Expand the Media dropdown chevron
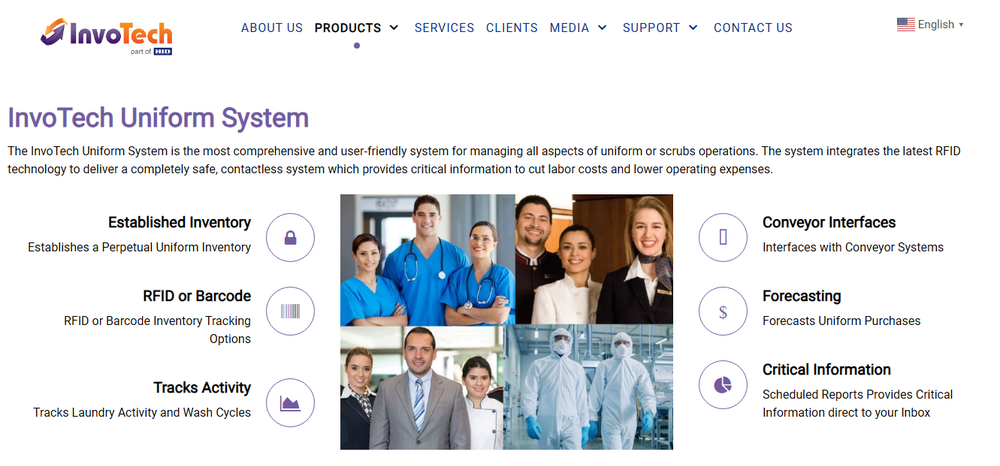Image resolution: width=1000 pixels, height=466 pixels. click(602, 27)
